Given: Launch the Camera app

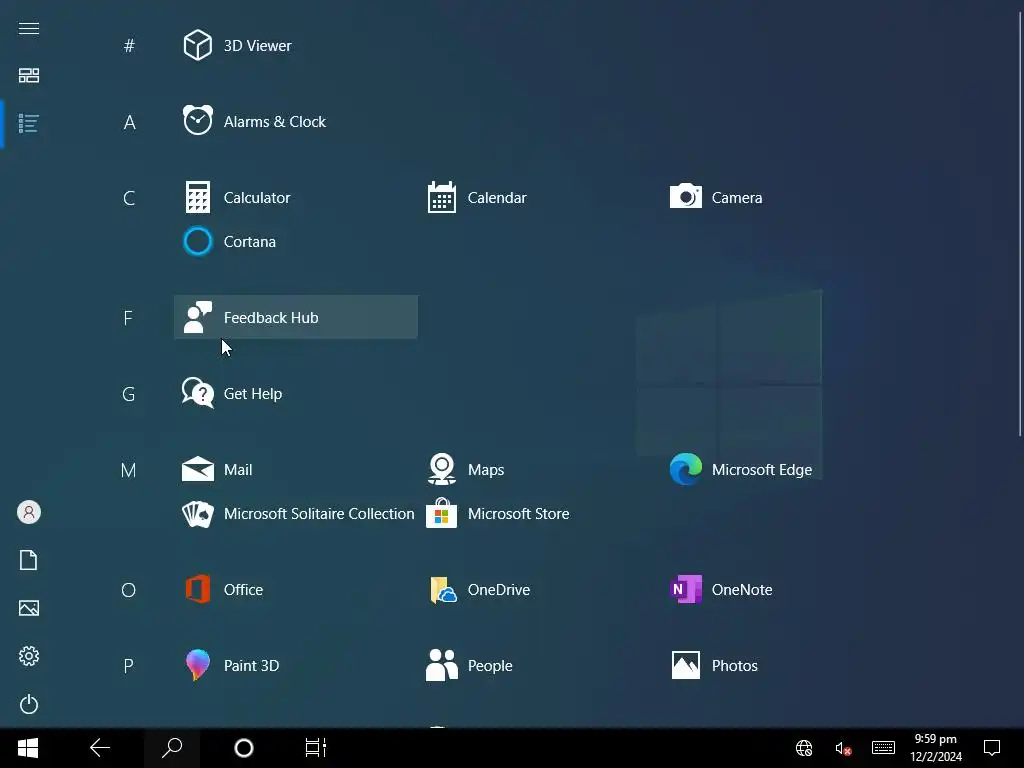Looking at the screenshot, I should 784,197.
